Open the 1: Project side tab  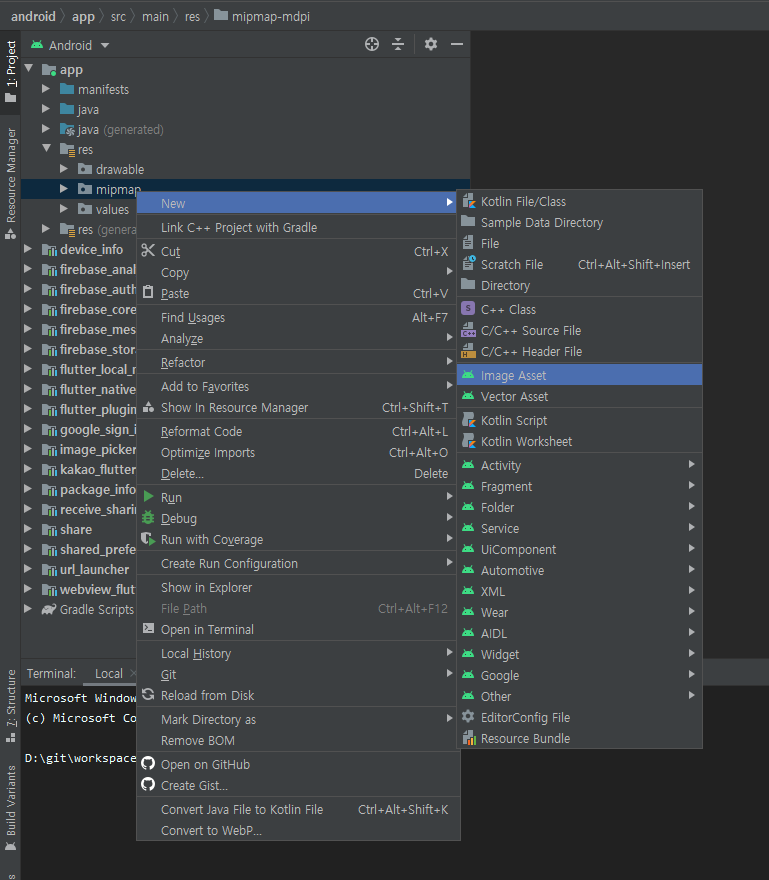11,71
